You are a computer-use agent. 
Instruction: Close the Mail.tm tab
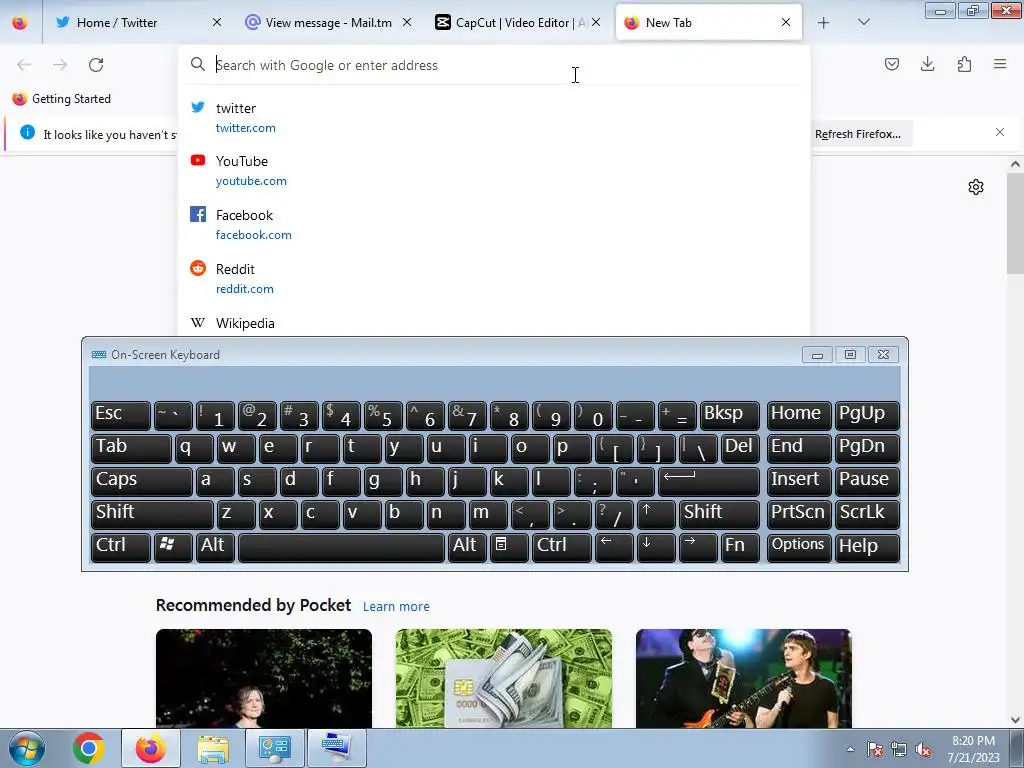click(x=407, y=22)
